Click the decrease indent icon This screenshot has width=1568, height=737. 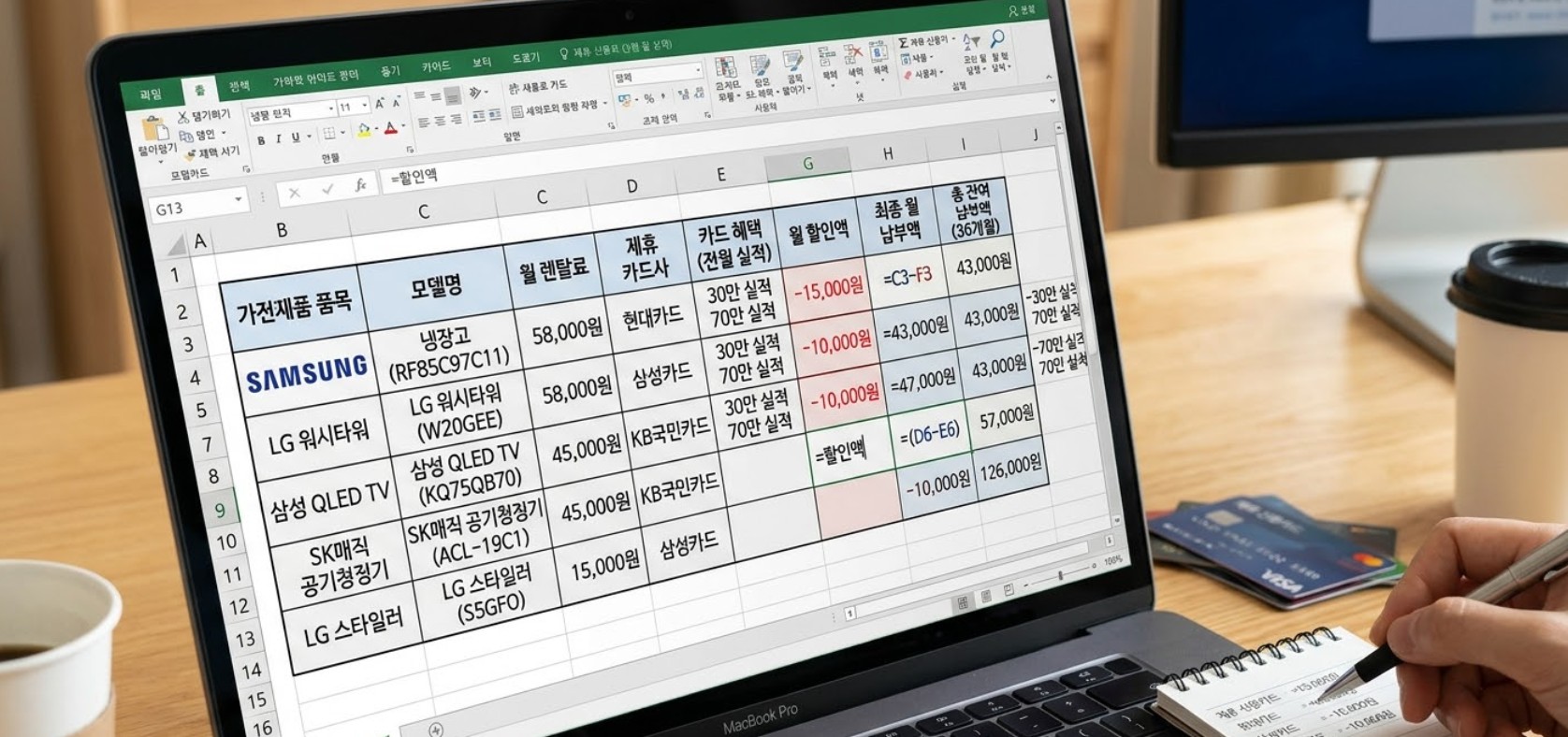point(479,116)
